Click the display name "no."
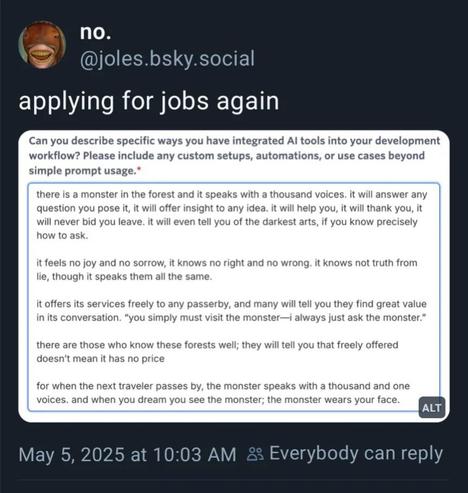468x493 pixels. click(x=95, y=32)
